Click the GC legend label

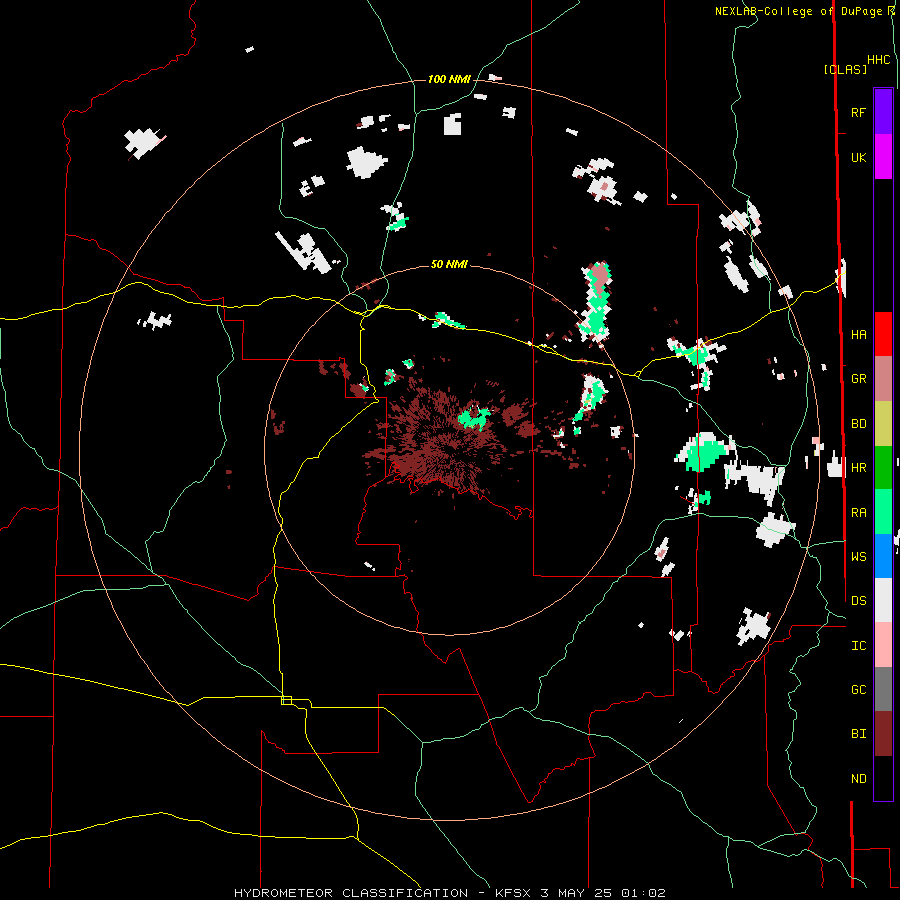pyautogui.click(x=858, y=689)
